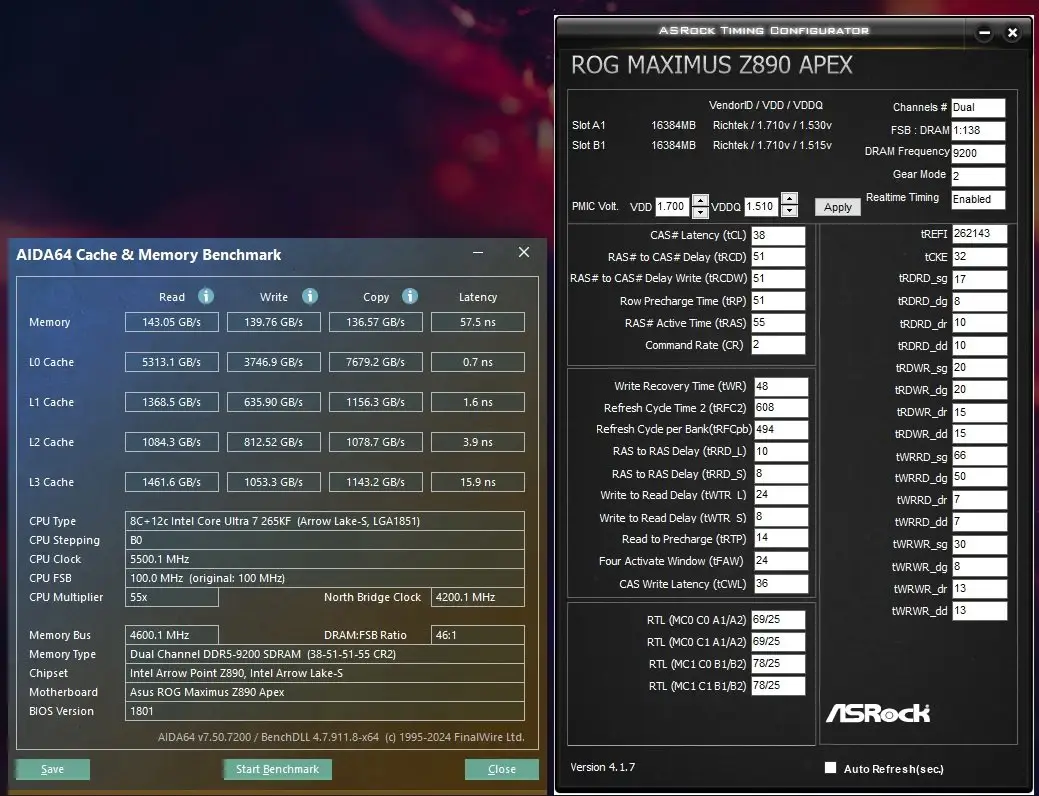Decrease VDDQ voltage with down arrow
Viewport: 1039px width, 796px height.
click(789, 212)
